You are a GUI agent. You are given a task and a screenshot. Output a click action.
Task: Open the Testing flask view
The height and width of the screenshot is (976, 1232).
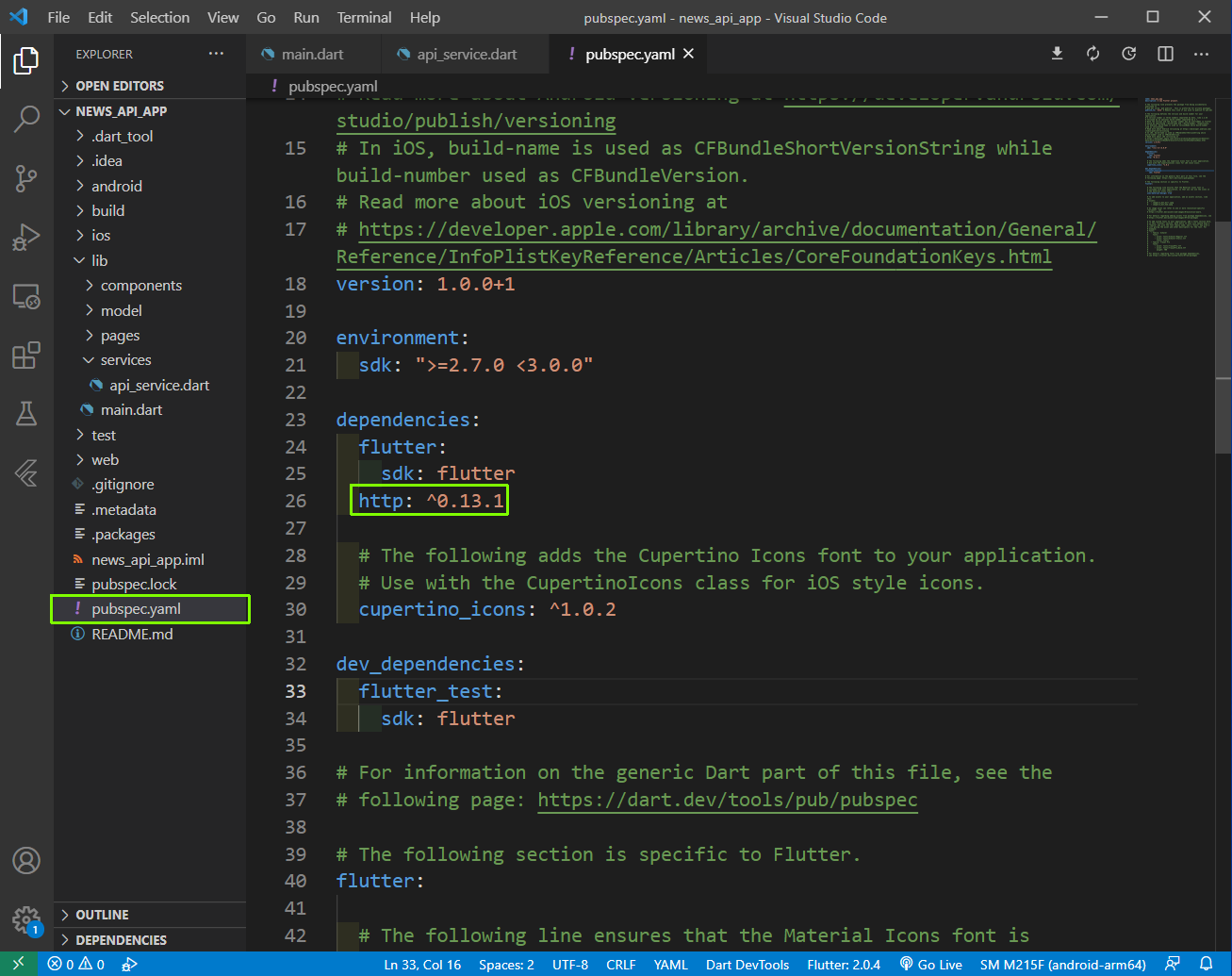click(x=26, y=413)
